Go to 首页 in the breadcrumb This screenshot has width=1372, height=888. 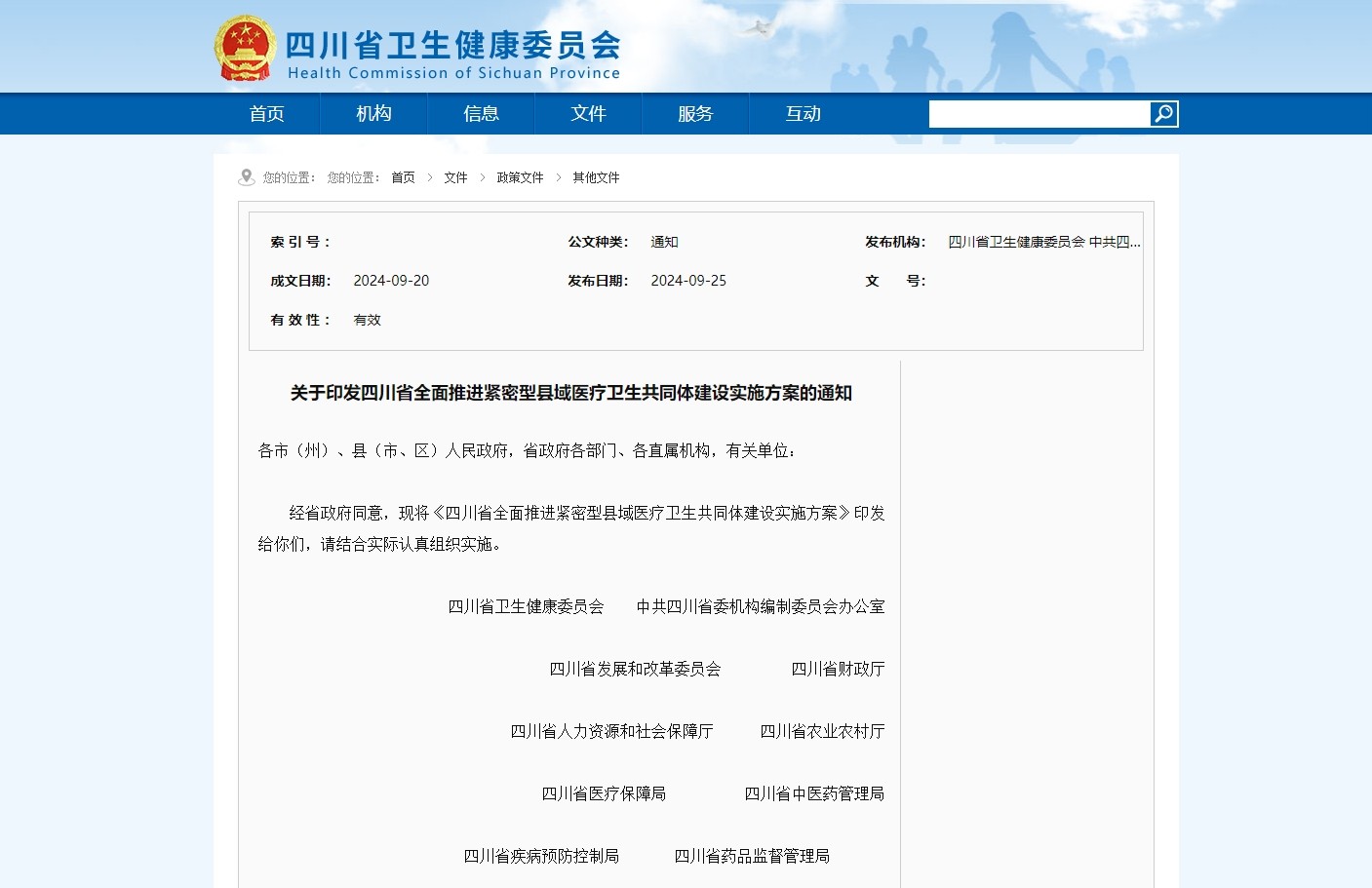tap(404, 177)
